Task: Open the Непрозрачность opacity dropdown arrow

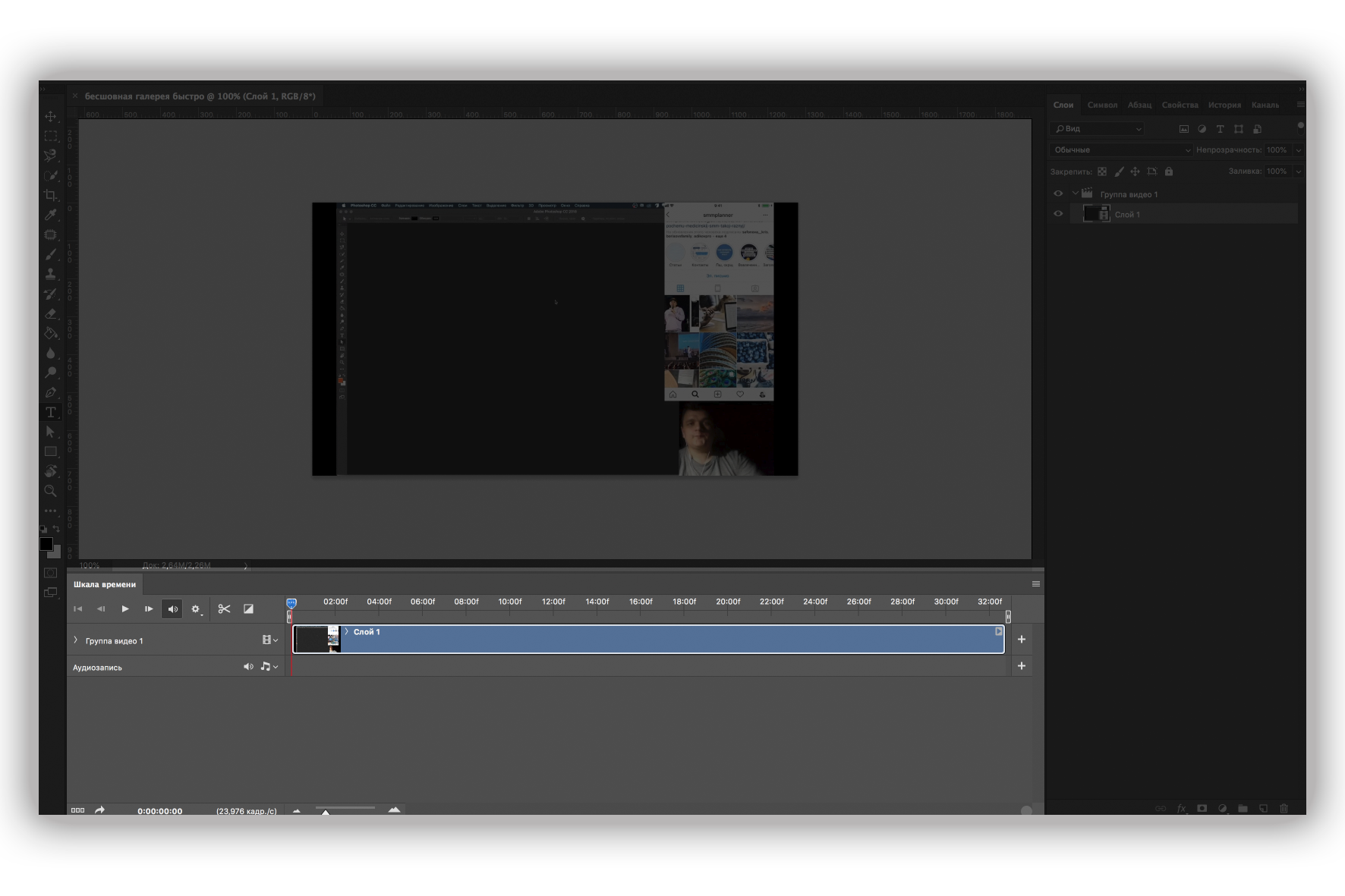Action: 1298,150
